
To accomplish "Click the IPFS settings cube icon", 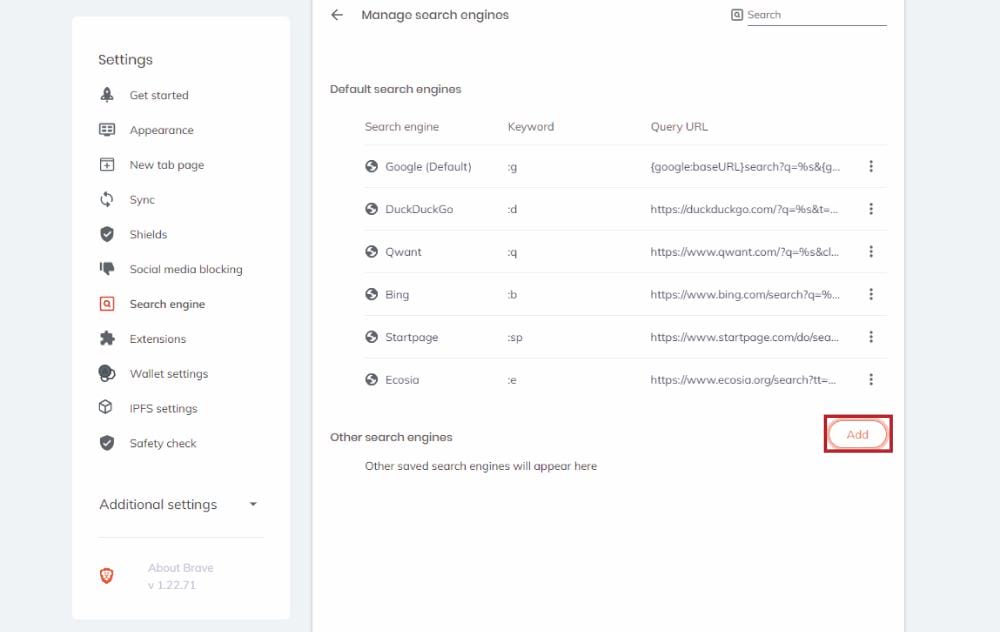I will 106,407.
